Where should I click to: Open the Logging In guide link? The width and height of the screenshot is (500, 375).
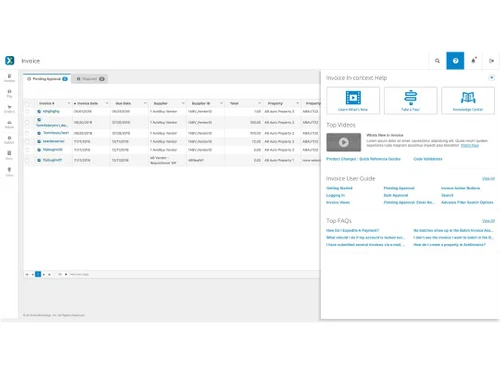click(x=335, y=195)
